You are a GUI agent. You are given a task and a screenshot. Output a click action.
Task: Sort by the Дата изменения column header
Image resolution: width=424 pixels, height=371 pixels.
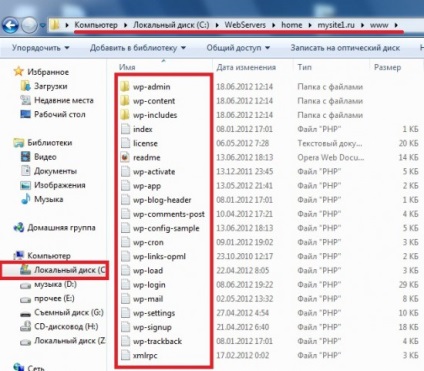[246, 67]
